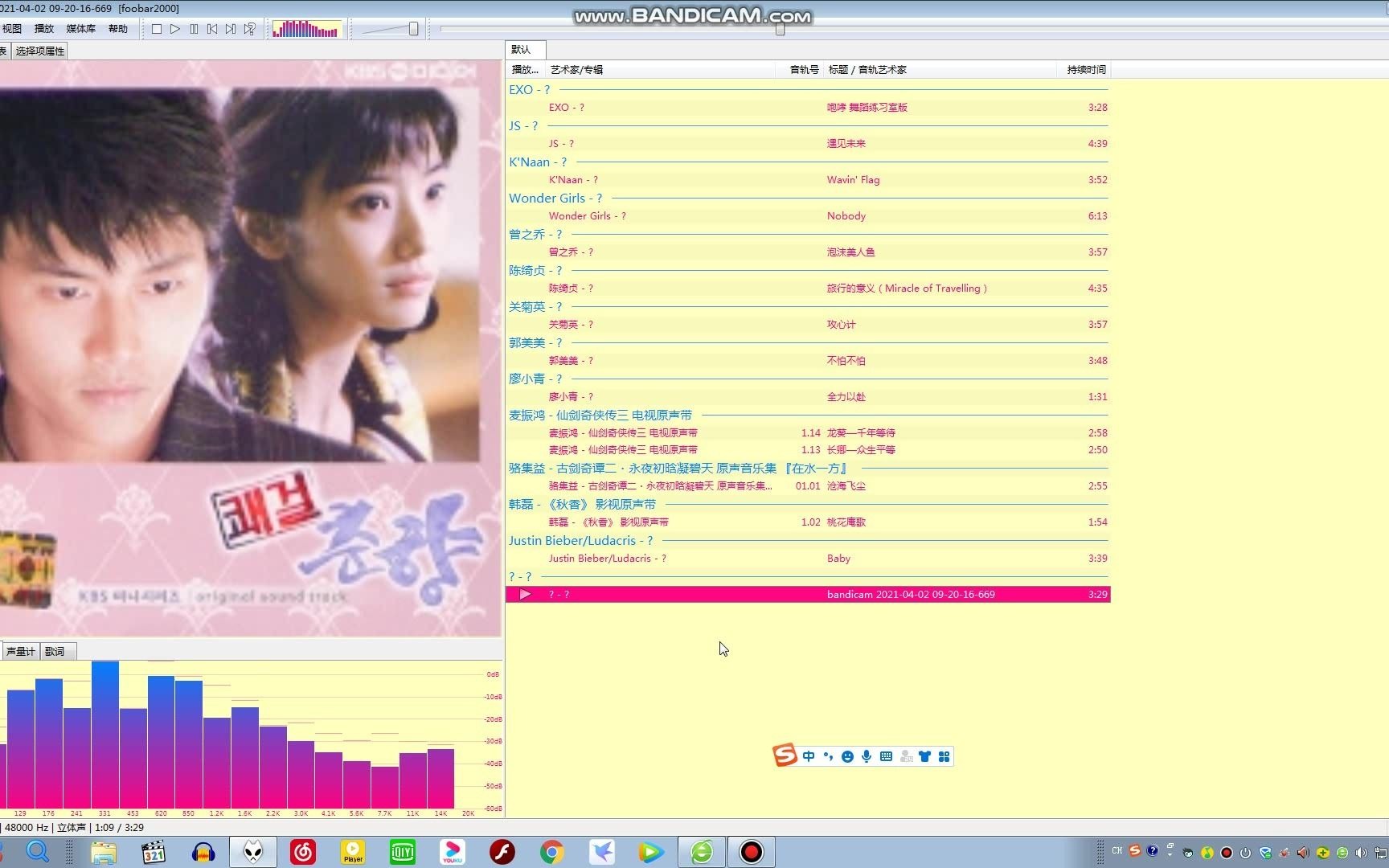Screen dimensions: 1389x868
Task: Select the track 龙葵—千年等待
Action: pyautogui.click(x=808, y=433)
